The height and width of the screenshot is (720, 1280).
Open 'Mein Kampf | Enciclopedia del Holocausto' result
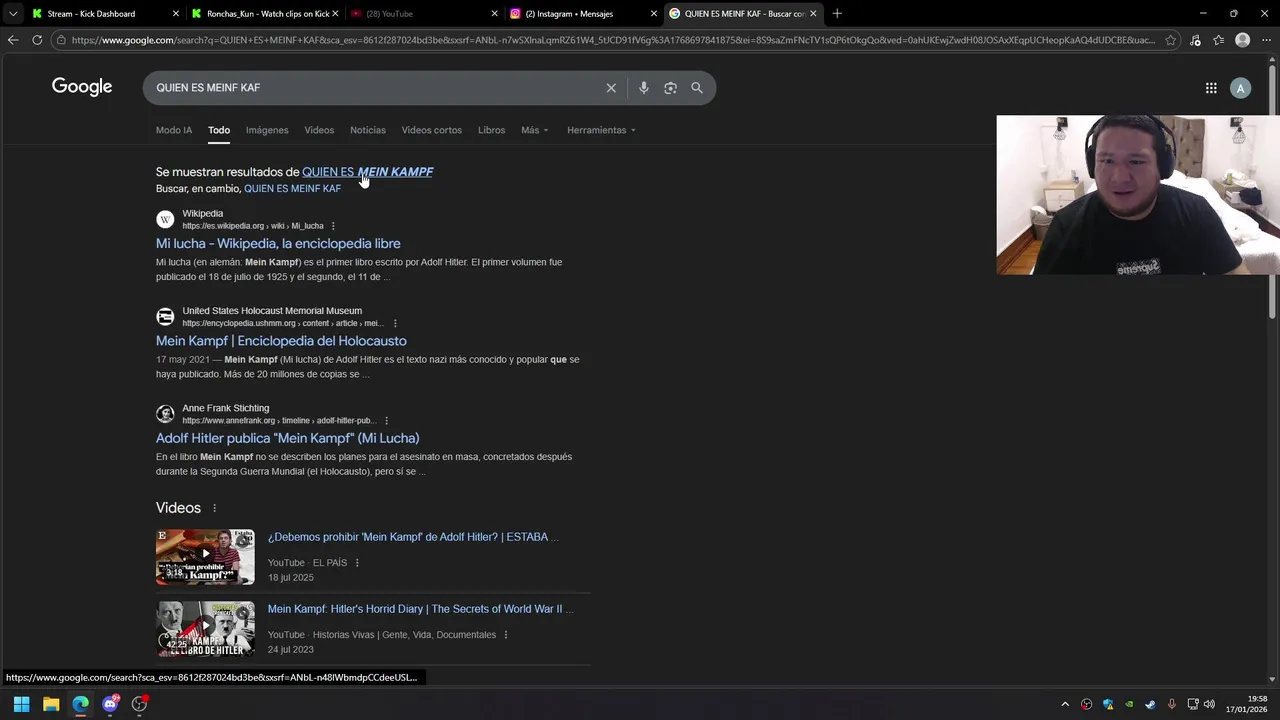tap(281, 341)
